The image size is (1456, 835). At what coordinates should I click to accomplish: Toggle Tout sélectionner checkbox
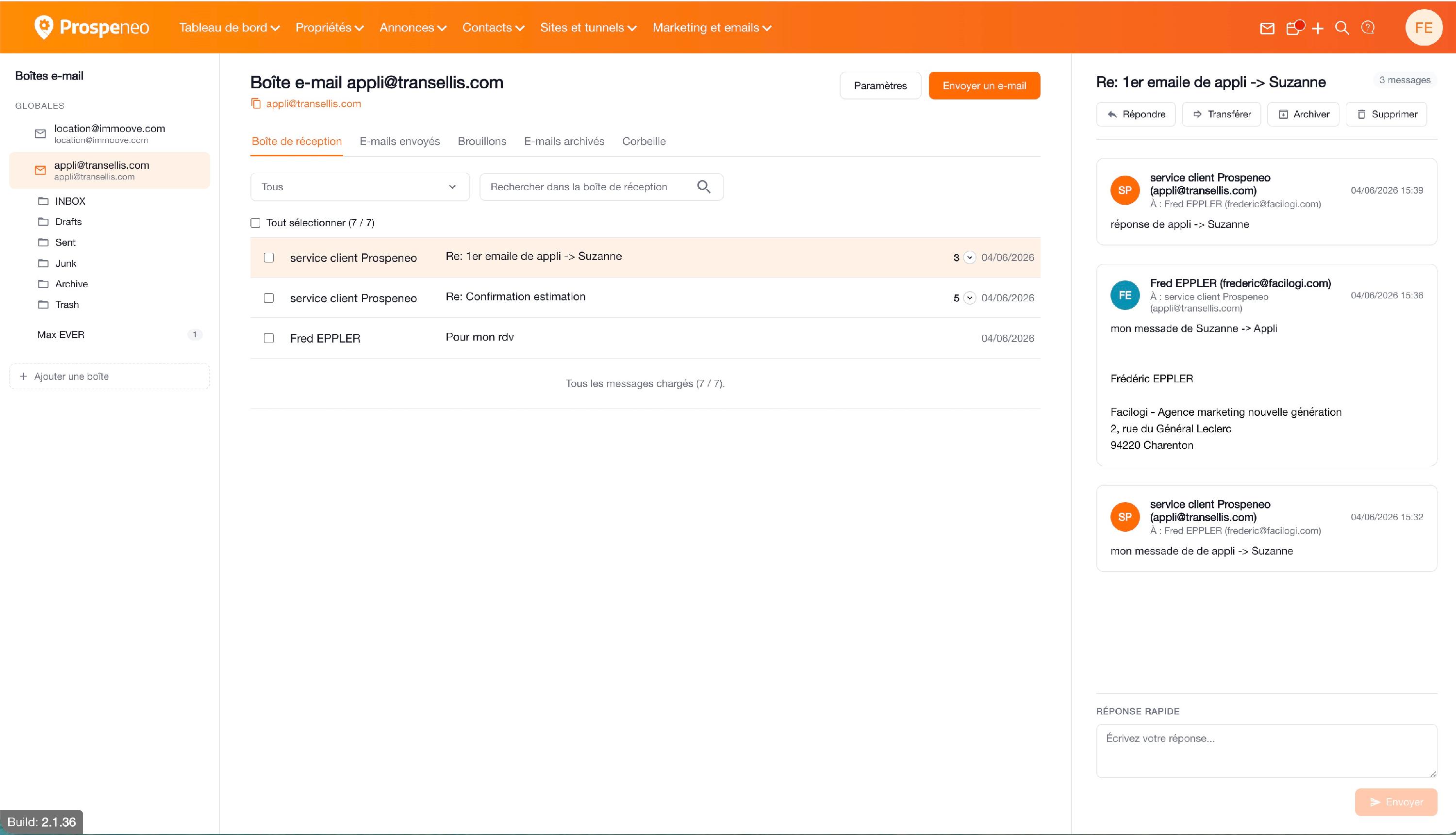point(255,223)
